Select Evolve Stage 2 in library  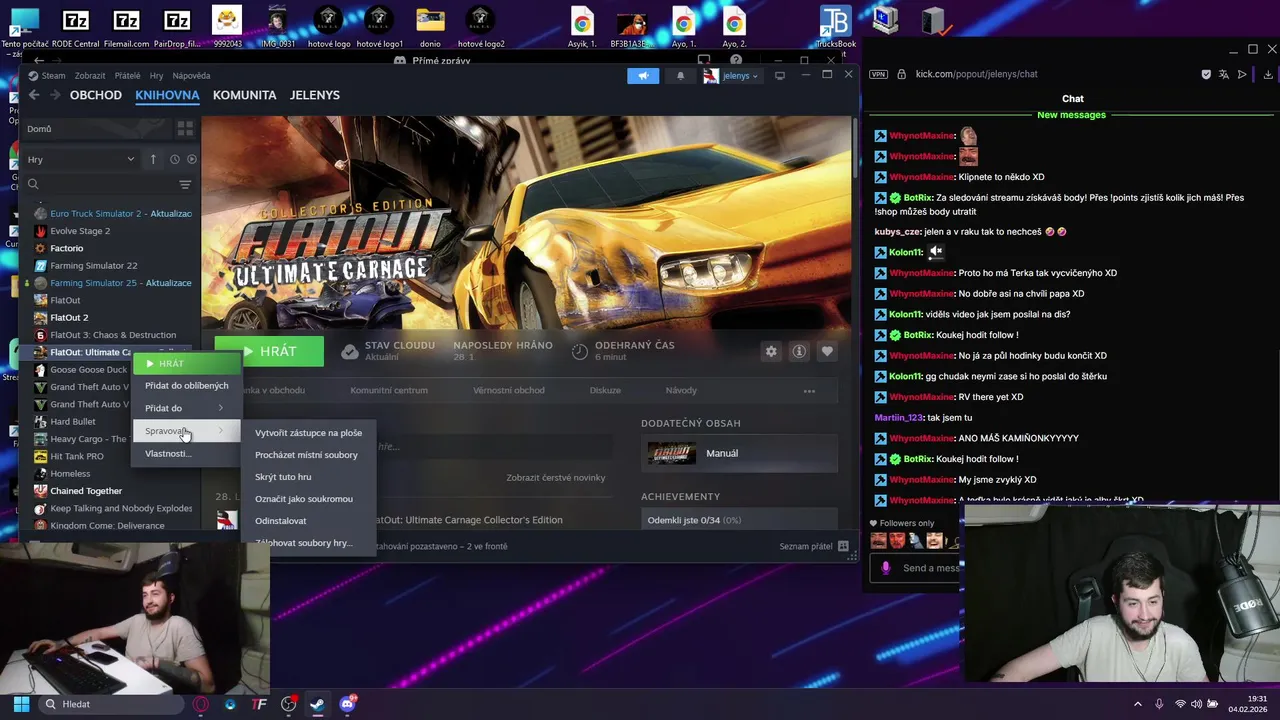[x=80, y=231]
